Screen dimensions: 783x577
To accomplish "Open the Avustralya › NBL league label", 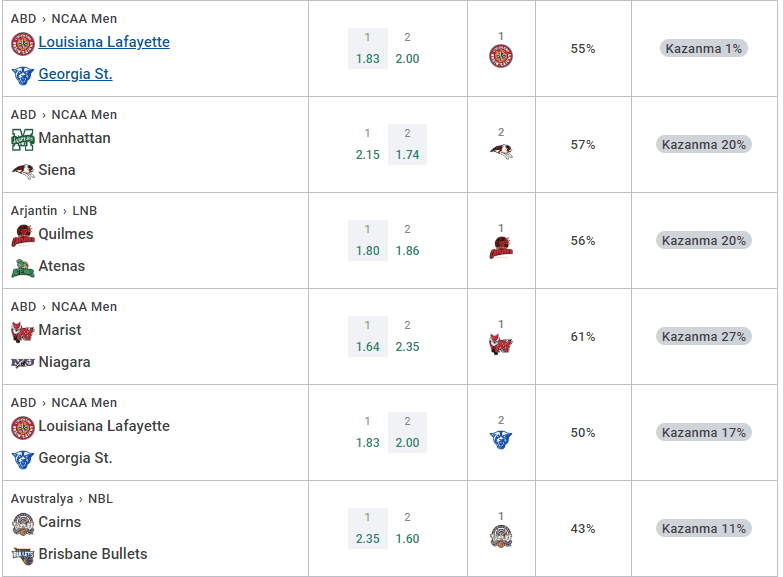I will 62,499.
